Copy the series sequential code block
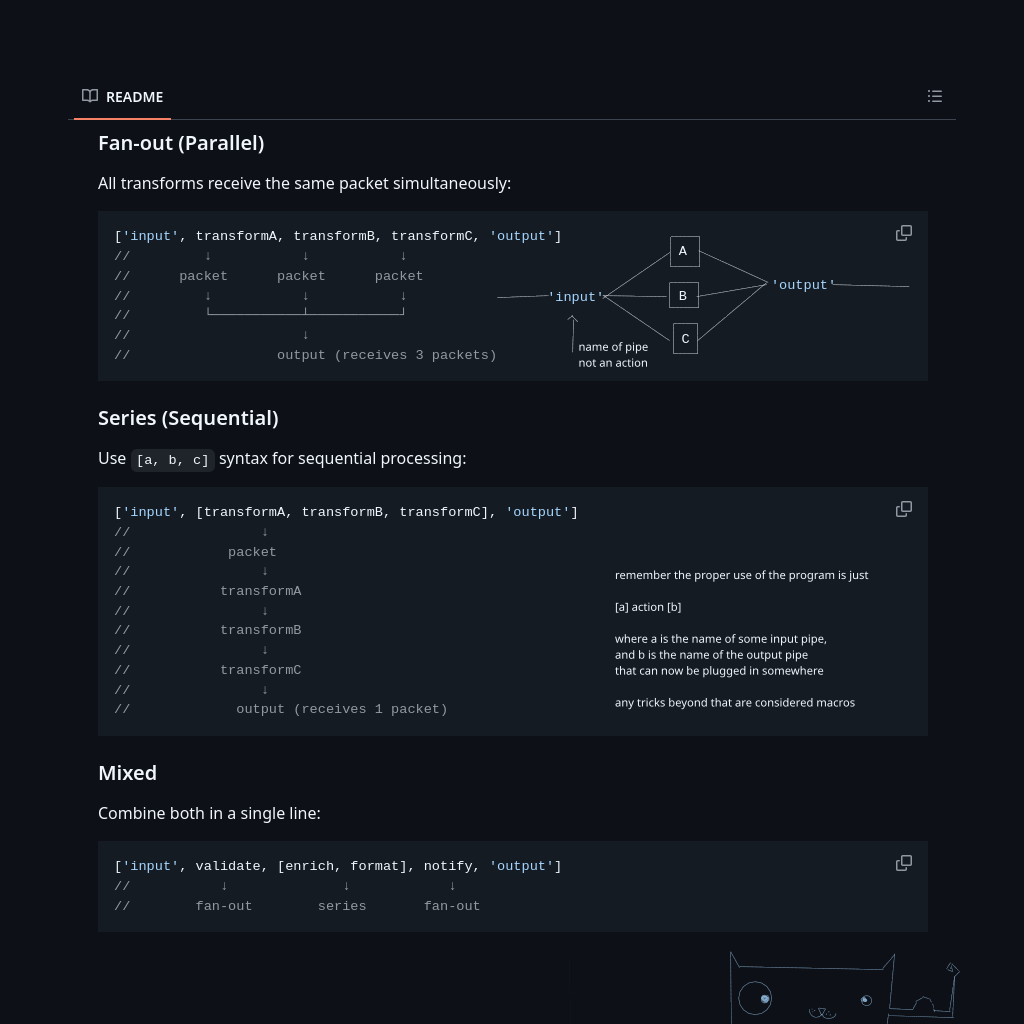 904,509
